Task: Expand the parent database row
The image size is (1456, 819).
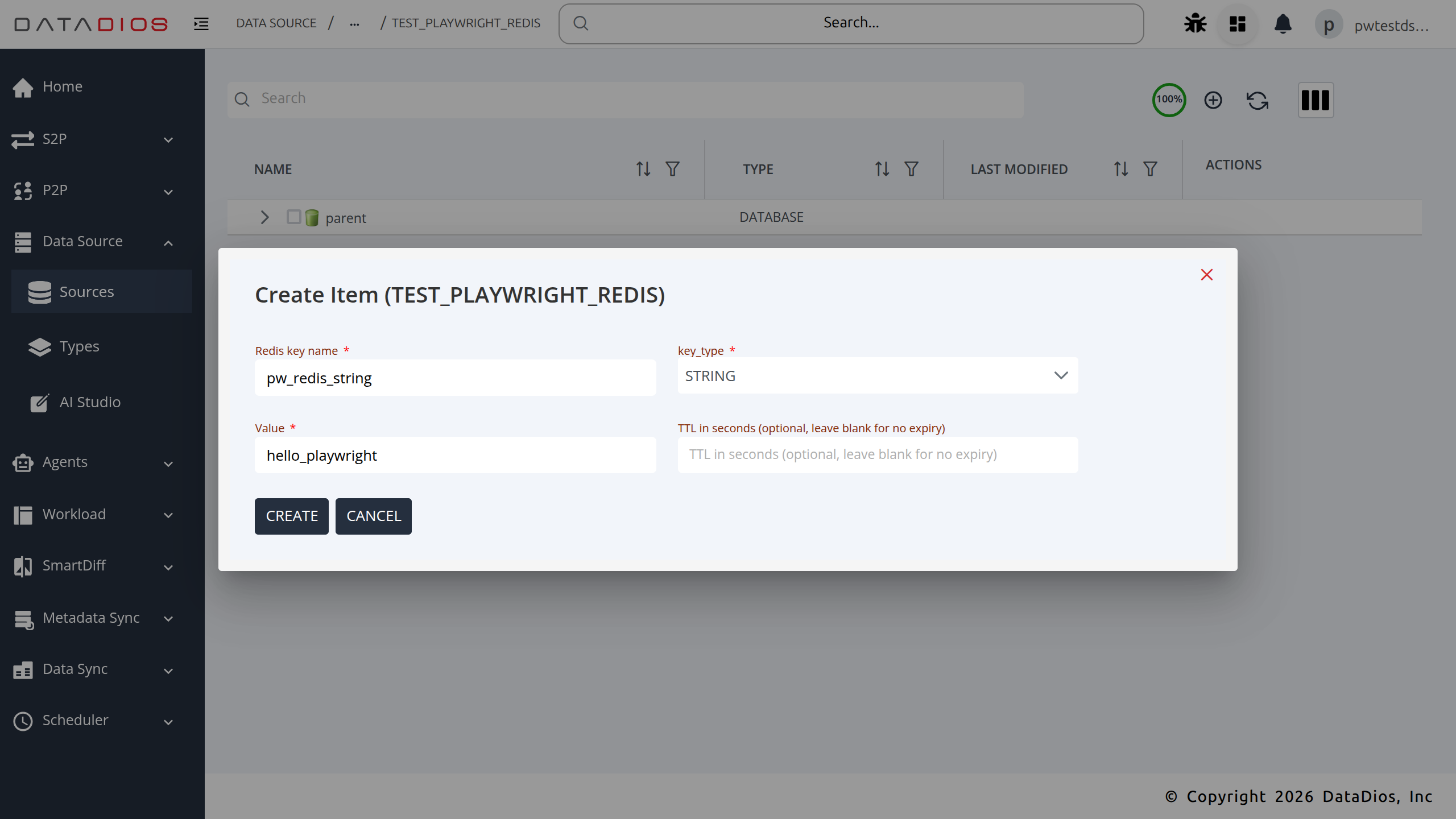Action: coord(264,217)
